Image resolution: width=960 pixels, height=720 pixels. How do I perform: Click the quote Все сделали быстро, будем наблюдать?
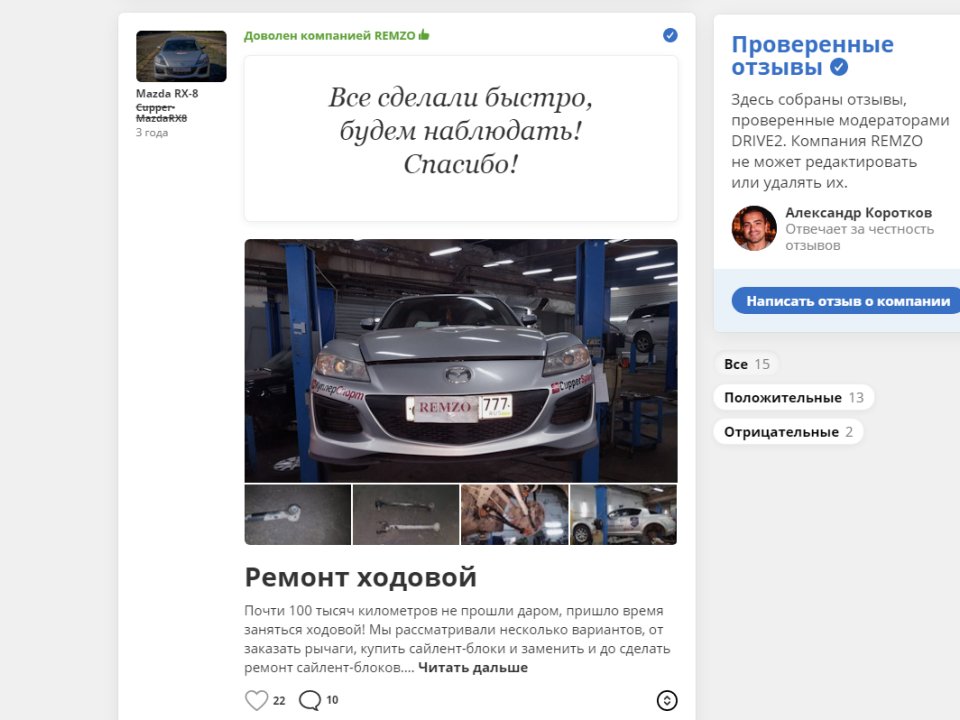click(460, 130)
